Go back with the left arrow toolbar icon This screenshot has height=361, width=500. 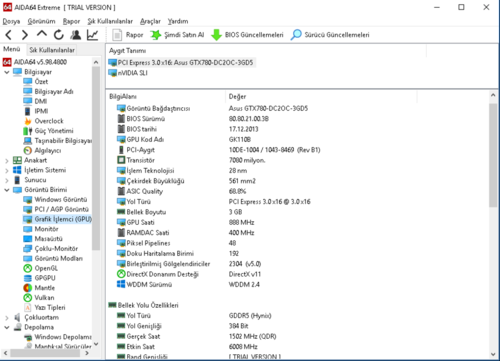[x=9, y=35]
